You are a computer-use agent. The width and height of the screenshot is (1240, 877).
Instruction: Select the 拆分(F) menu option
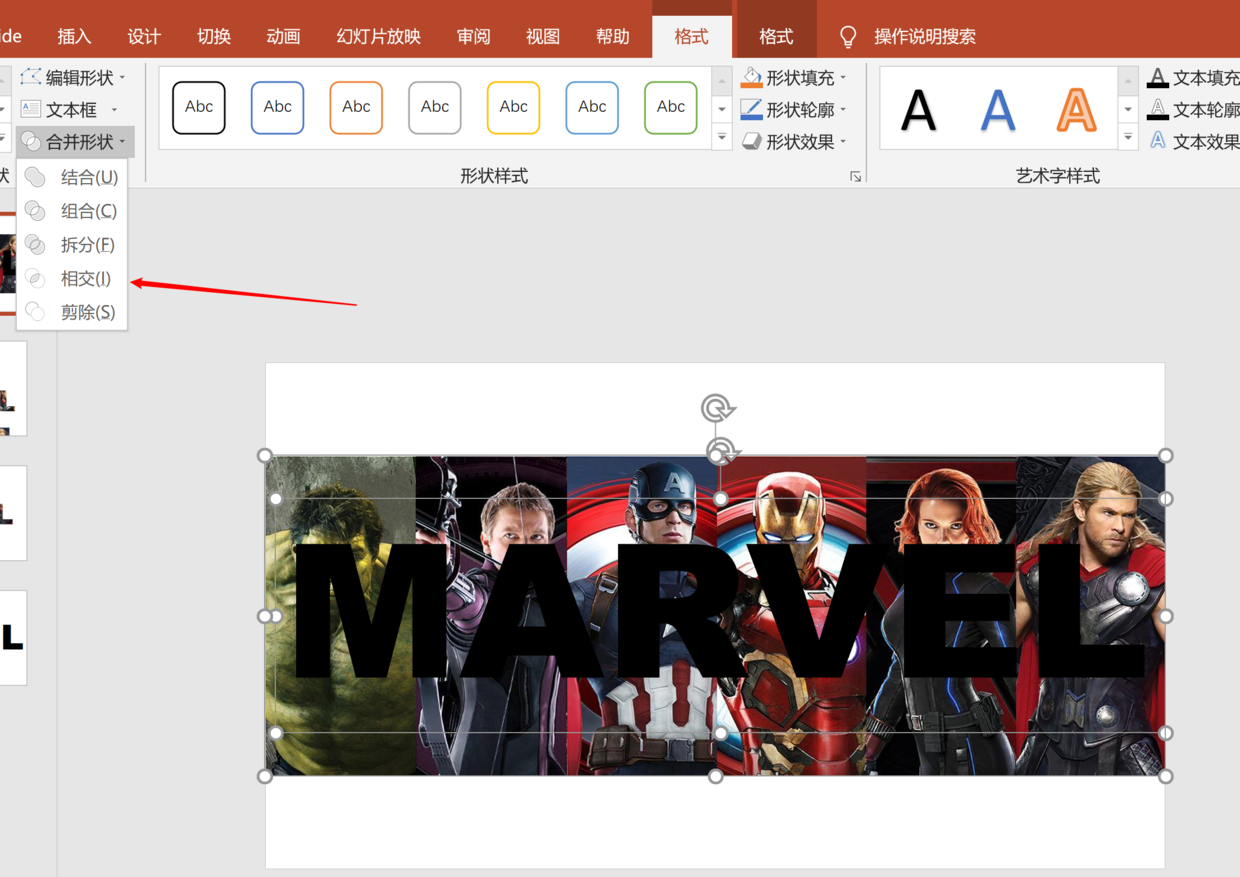coord(72,245)
